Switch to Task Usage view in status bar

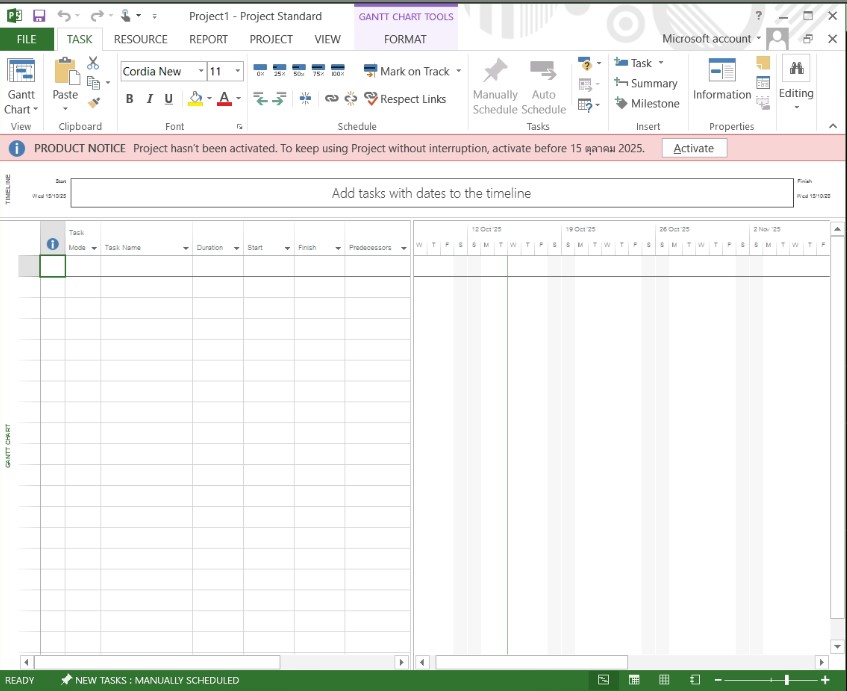tap(634, 680)
